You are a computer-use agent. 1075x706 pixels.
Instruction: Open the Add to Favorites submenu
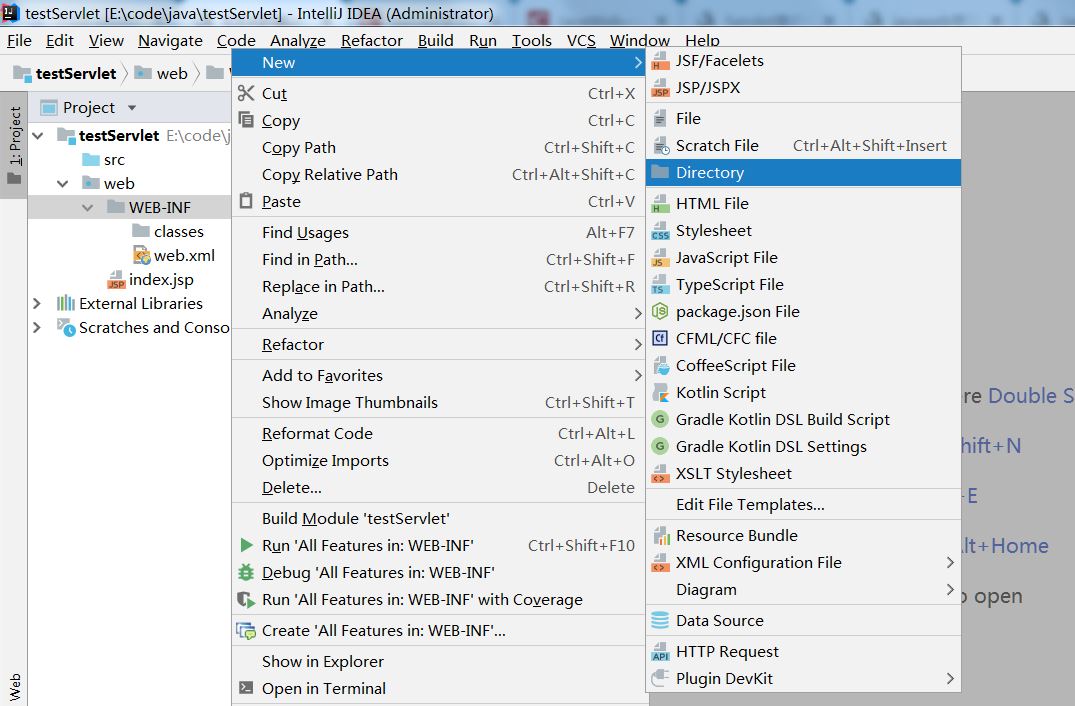click(x=439, y=375)
